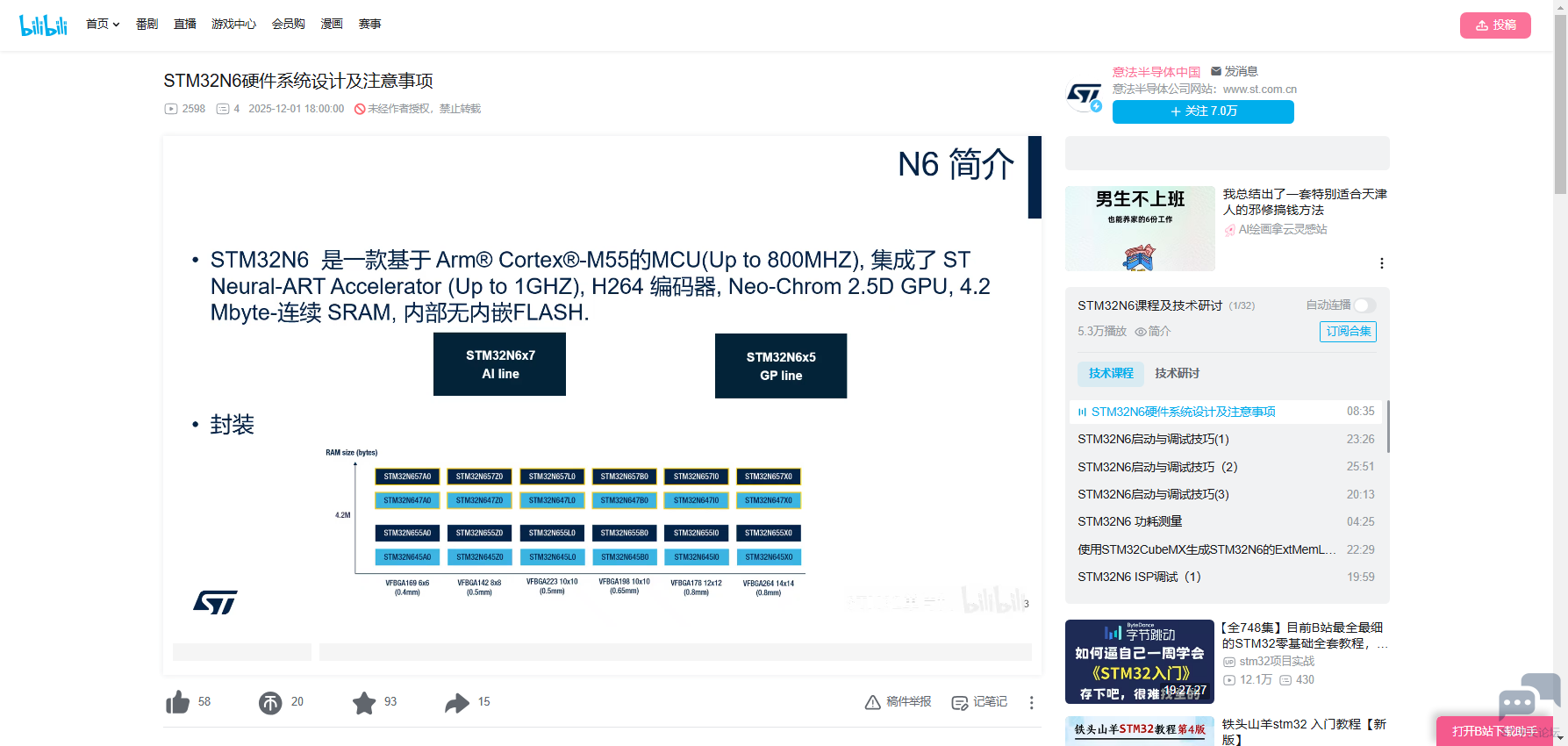This screenshot has width=1568, height=746.
Task: Click the share arrow icon
Action: click(457, 702)
